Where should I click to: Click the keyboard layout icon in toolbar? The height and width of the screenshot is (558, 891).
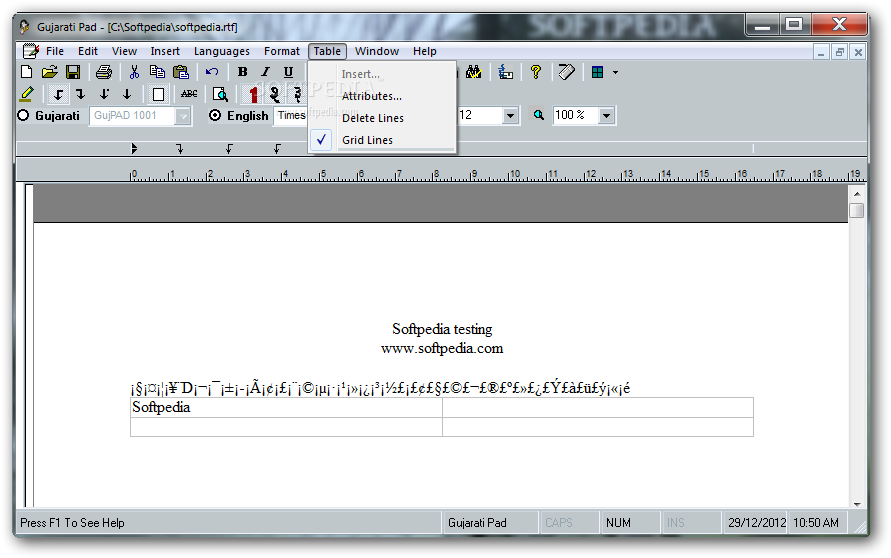point(505,72)
